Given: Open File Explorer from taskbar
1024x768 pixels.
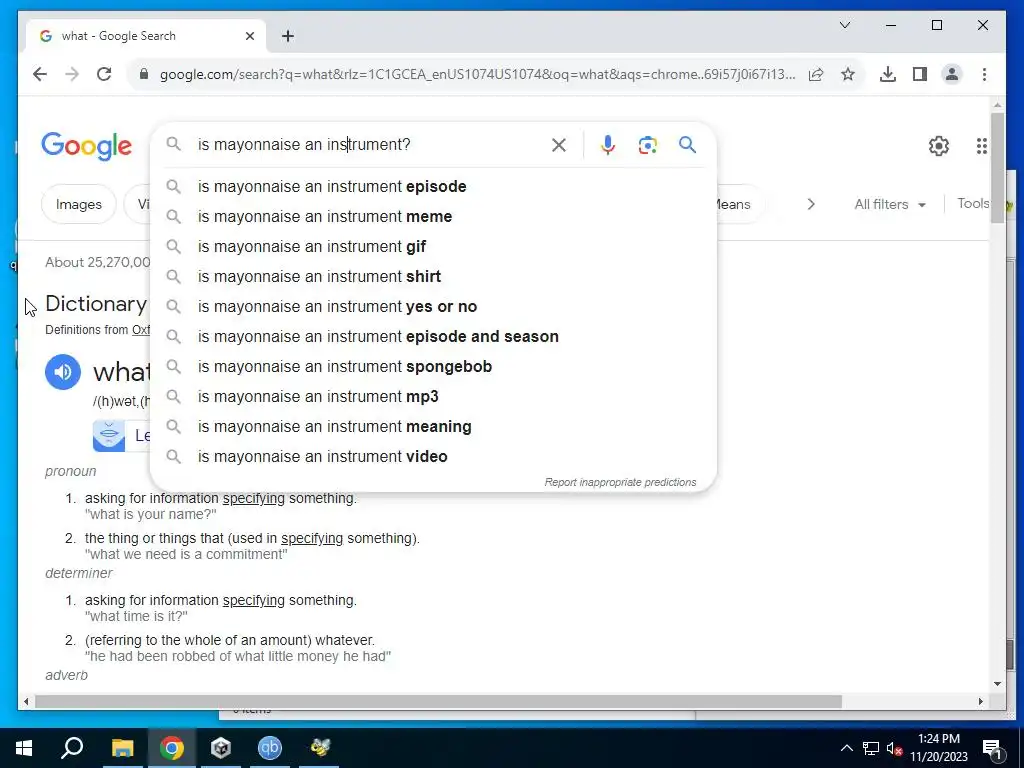Looking at the screenshot, I should coord(122,748).
